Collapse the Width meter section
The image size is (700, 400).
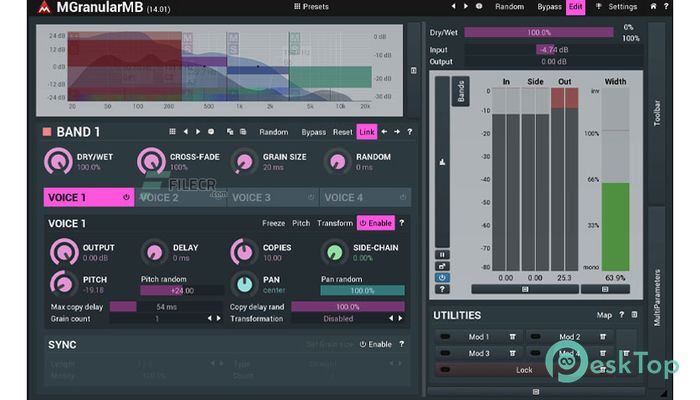605,289
